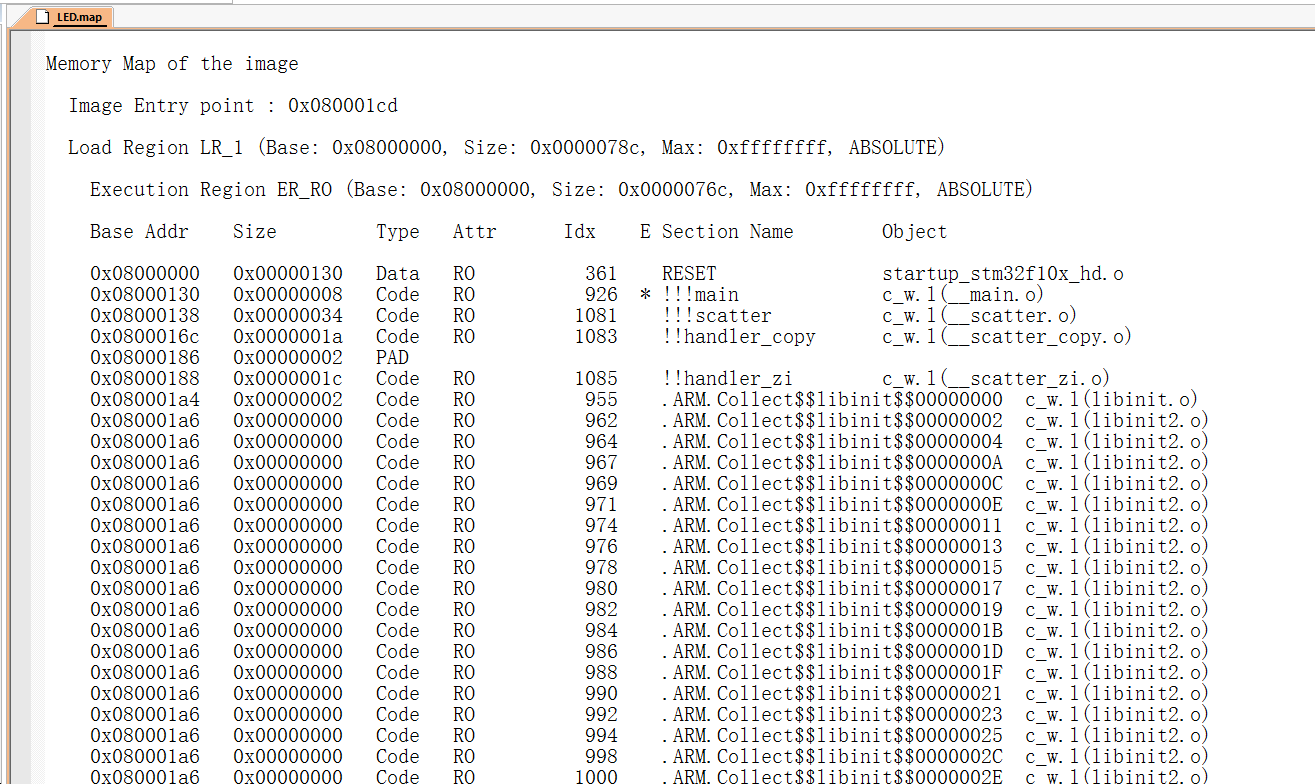Click the 'Execution Region ER_RO' text
Image resolution: width=1315 pixels, height=784 pixels.
pos(211,190)
